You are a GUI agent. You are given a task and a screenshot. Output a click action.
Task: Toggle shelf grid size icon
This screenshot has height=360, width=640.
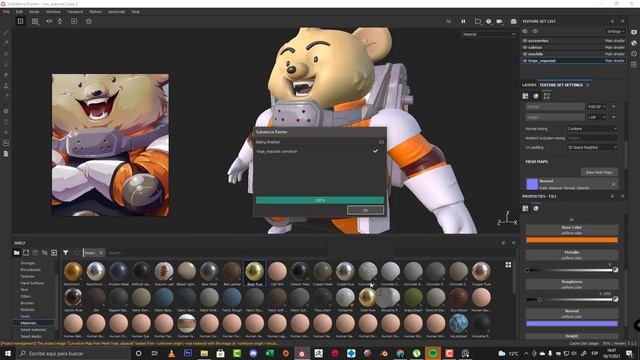(x=508, y=265)
